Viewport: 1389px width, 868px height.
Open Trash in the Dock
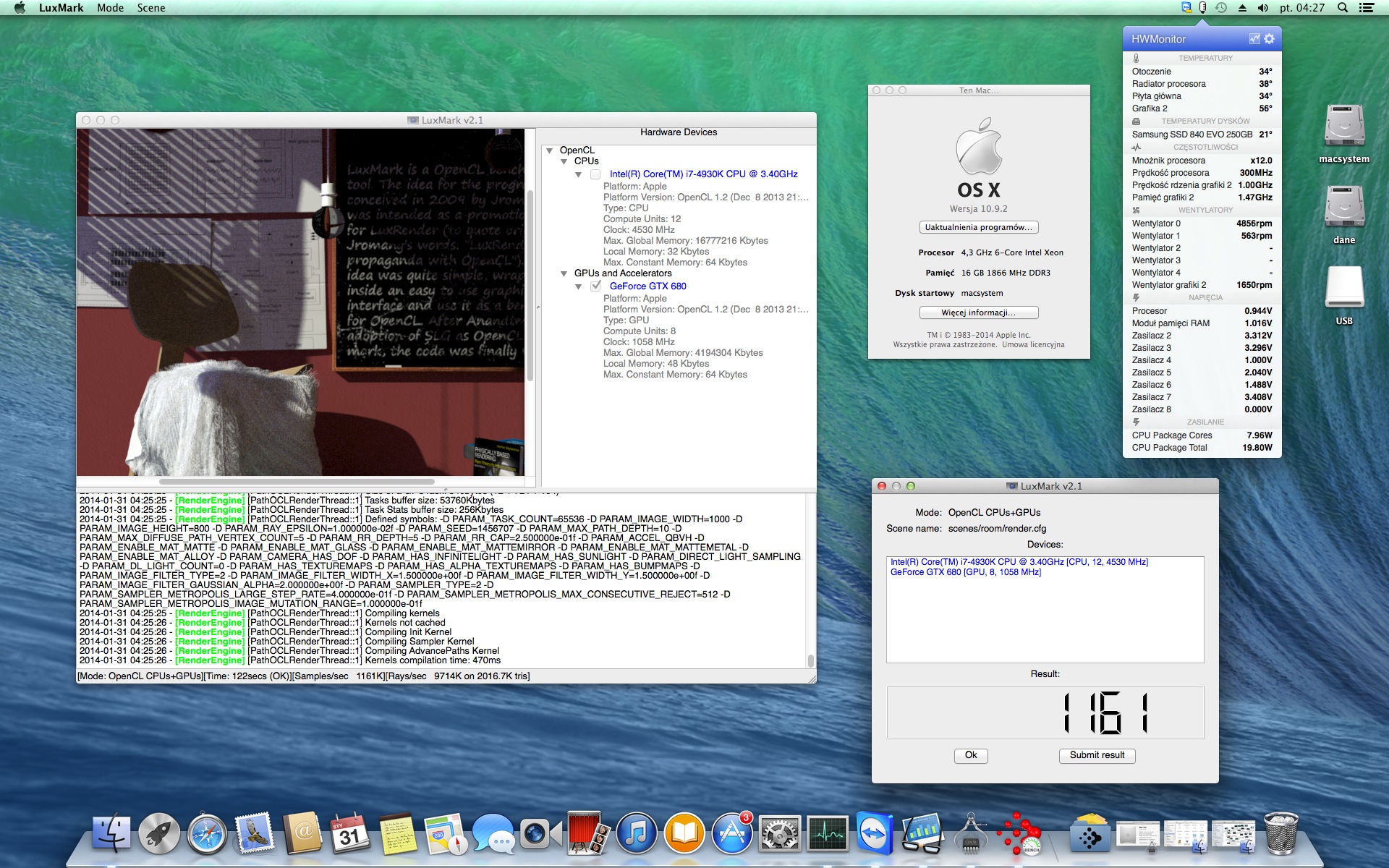(x=1281, y=833)
